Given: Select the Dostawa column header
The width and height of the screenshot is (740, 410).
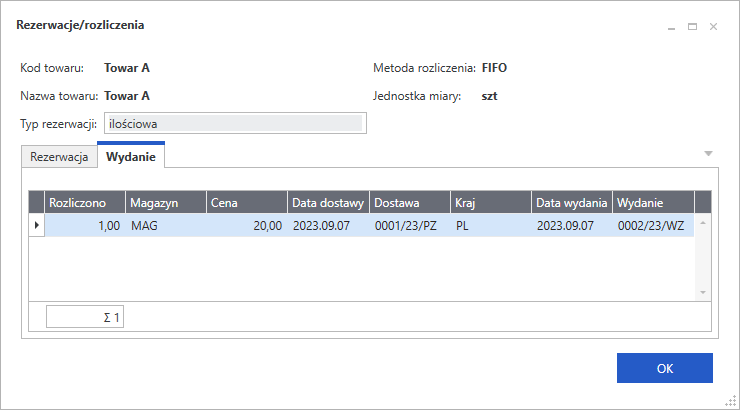Looking at the screenshot, I should coord(410,202).
